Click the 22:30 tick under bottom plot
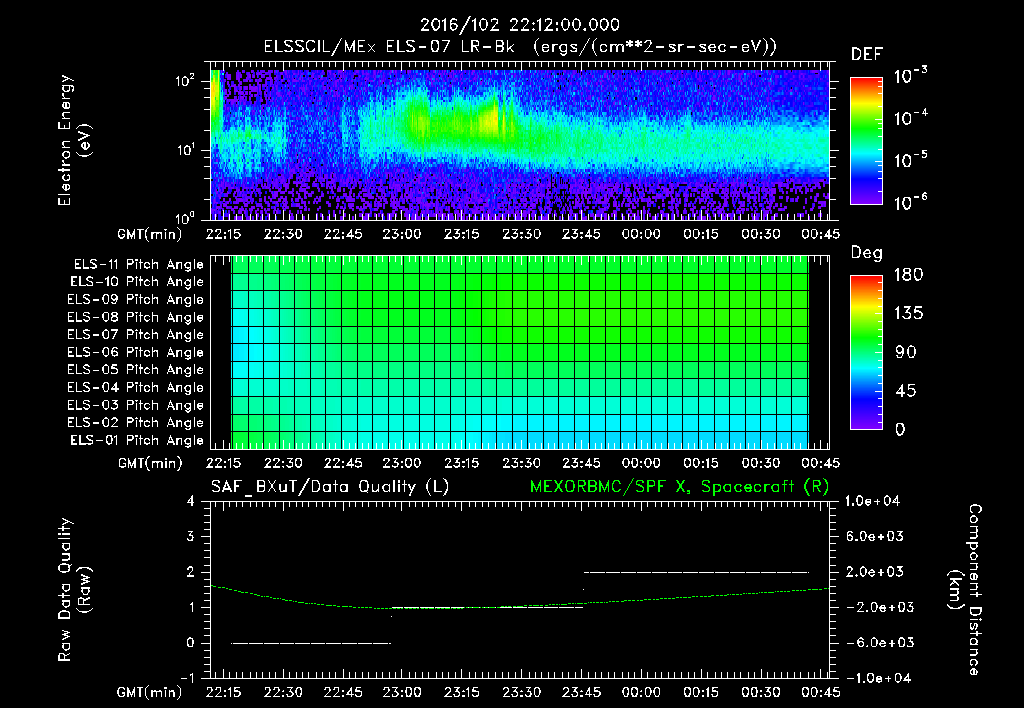Viewport: 1024px width, 708px height. point(283,692)
